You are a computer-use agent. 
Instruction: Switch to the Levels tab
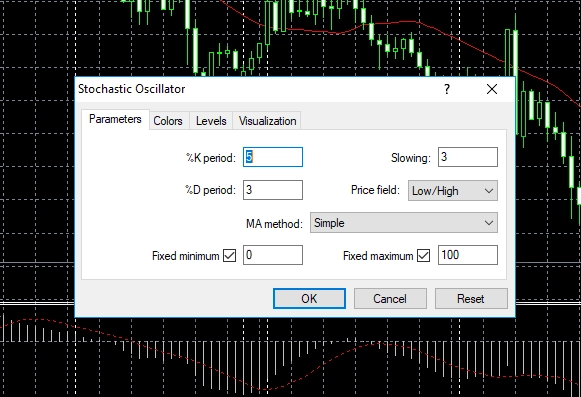tap(211, 121)
